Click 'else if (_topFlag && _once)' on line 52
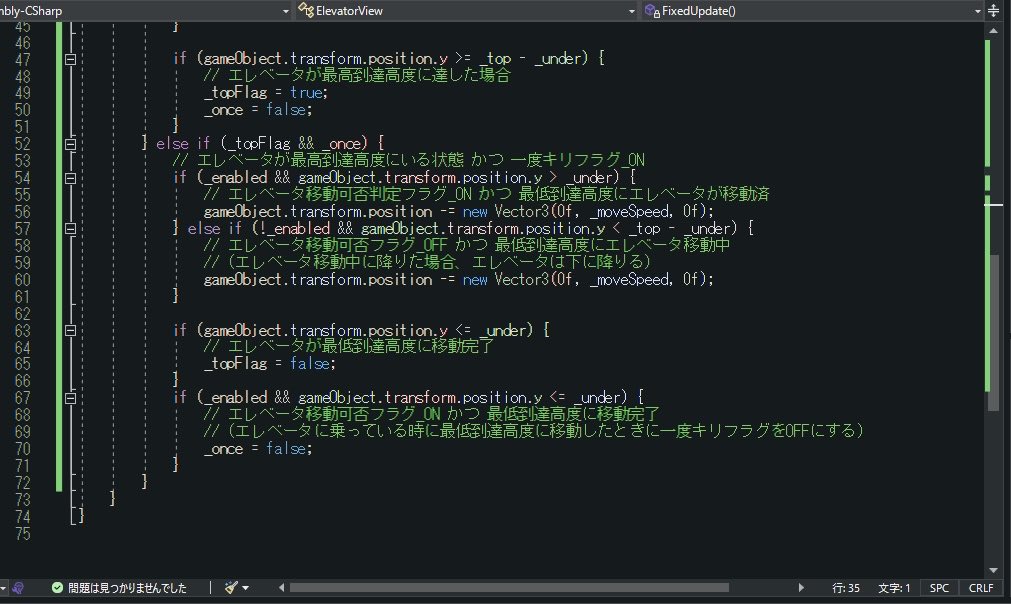This screenshot has height=604, width=1011. click(x=262, y=143)
